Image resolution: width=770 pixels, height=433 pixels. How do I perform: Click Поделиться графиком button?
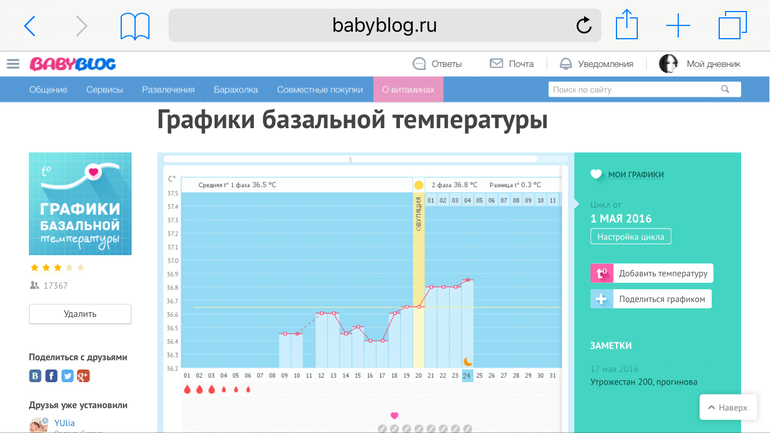pyautogui.click(x=651, y=299)
